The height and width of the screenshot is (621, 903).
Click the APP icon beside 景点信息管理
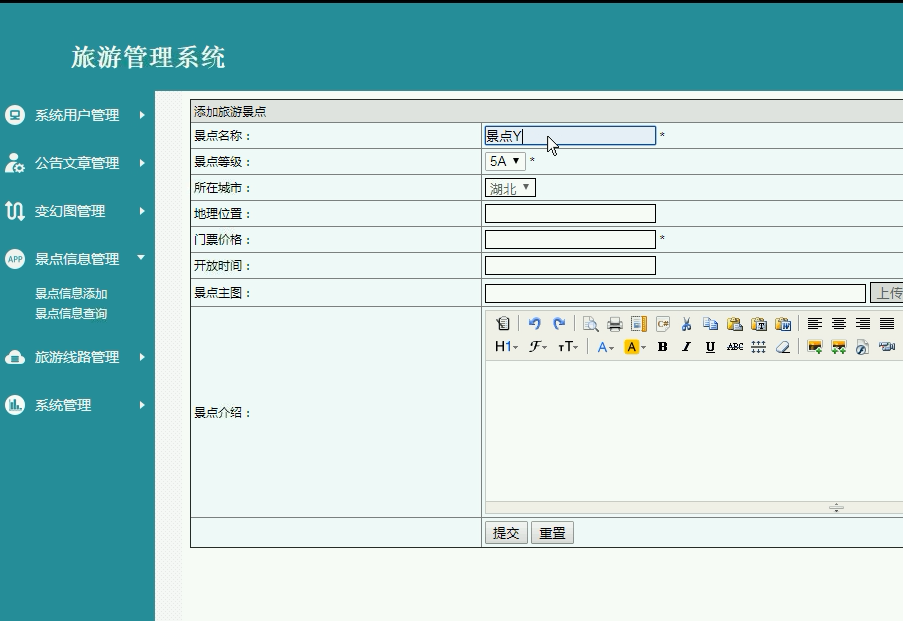tap(15, 259)
